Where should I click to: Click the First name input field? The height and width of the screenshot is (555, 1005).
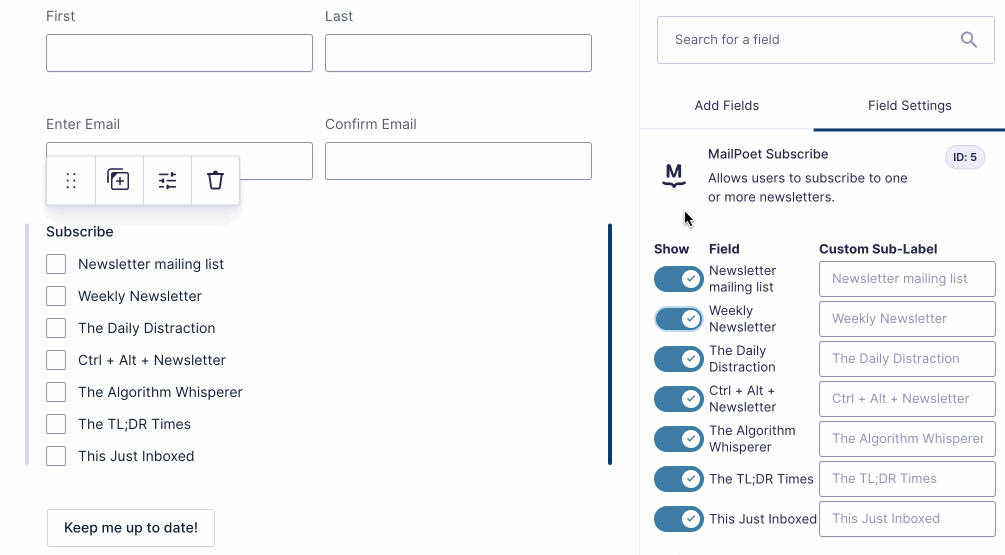(179, 53)
